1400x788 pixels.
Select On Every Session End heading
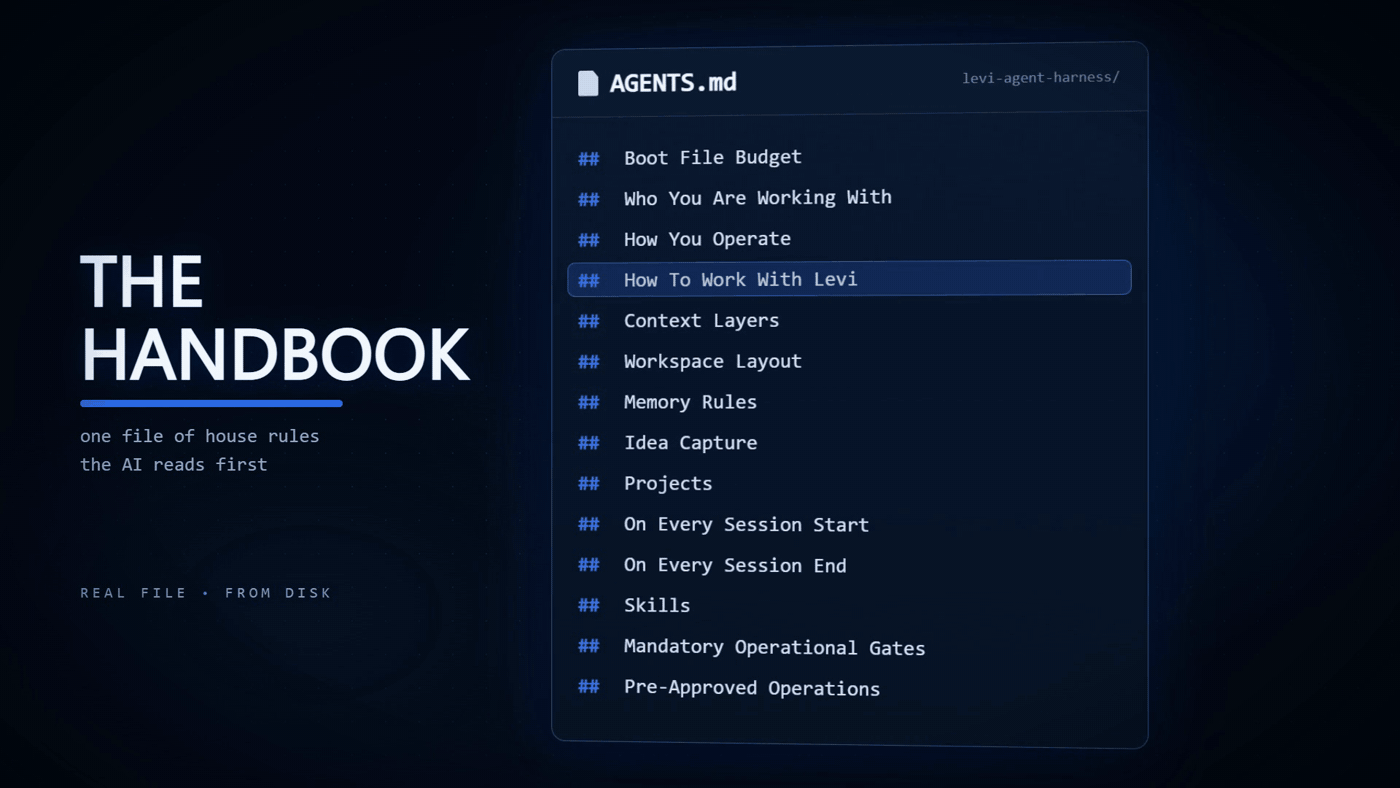pyautogui.click(x=735, y=566)
